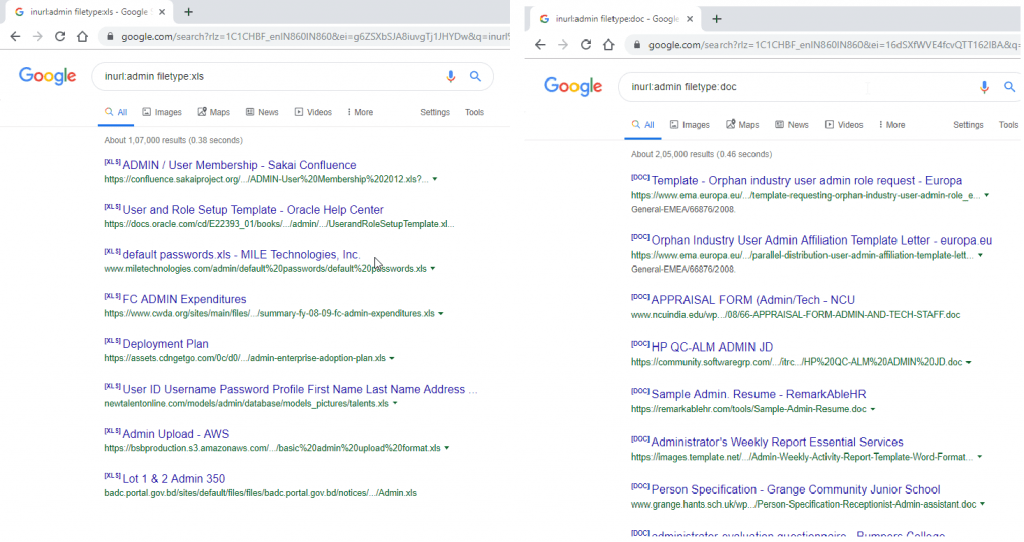The height and width of the screenshot is (542, 1024).
Task: Open Deployment Plan result
Action: point(165,343)
